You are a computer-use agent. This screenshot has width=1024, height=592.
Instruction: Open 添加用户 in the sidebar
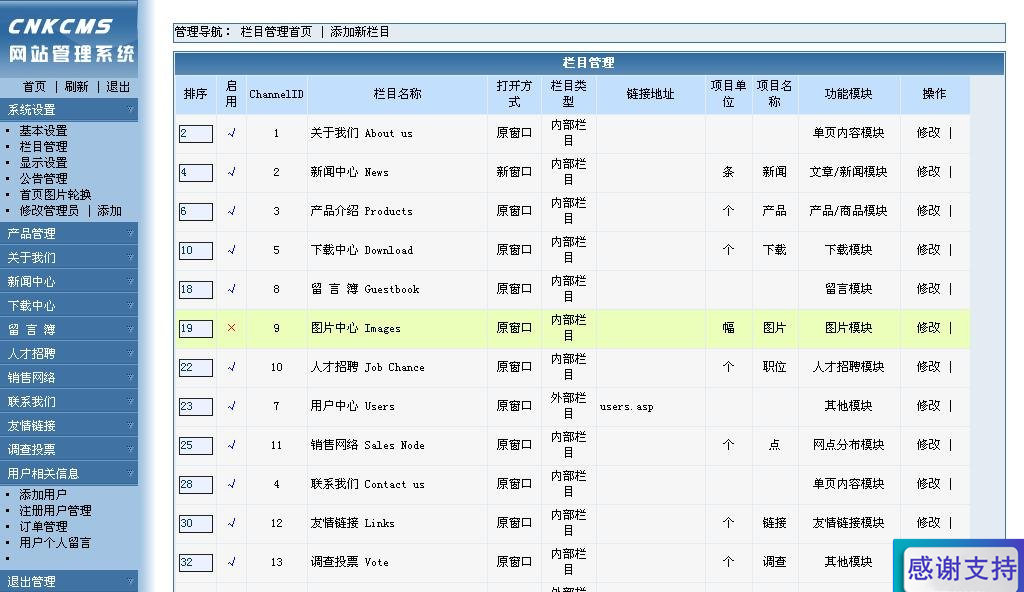click(x=43, y=495)
